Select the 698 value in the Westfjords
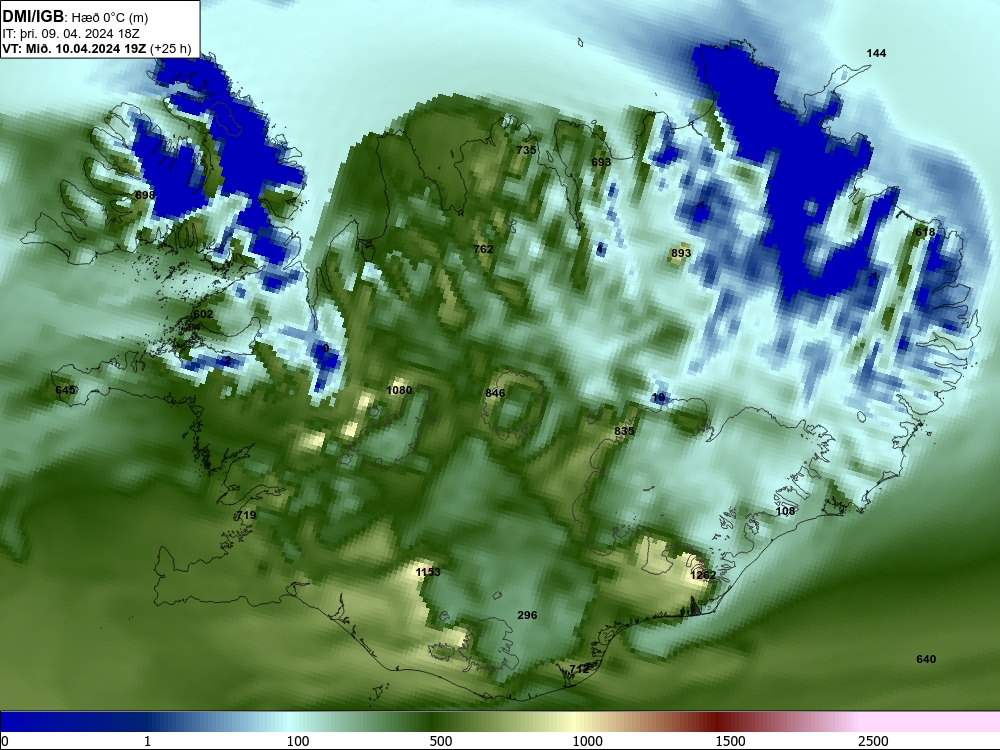The height and width of the screenshot is (750, 1000). click(145, 195)
